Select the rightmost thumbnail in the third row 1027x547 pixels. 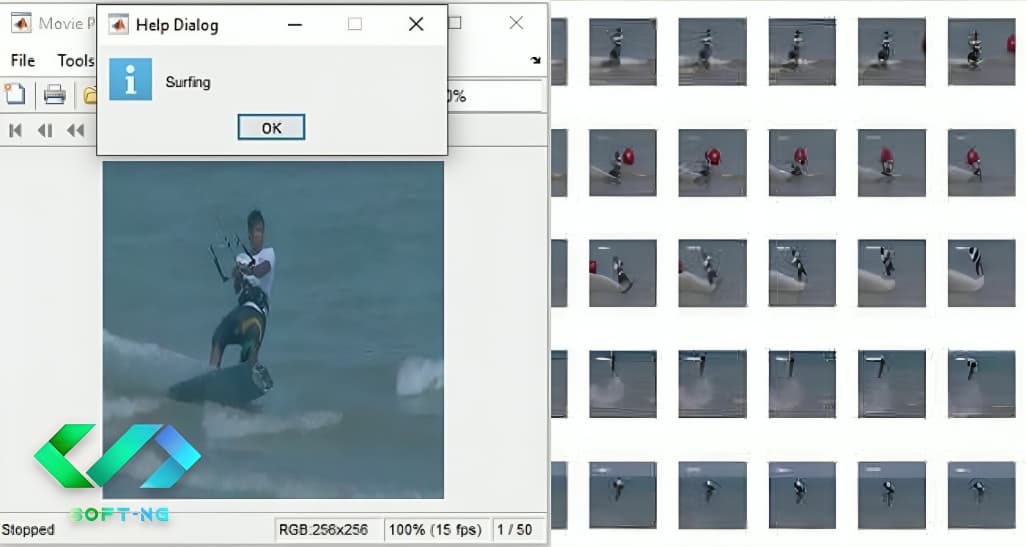click(x=981, y=273)
